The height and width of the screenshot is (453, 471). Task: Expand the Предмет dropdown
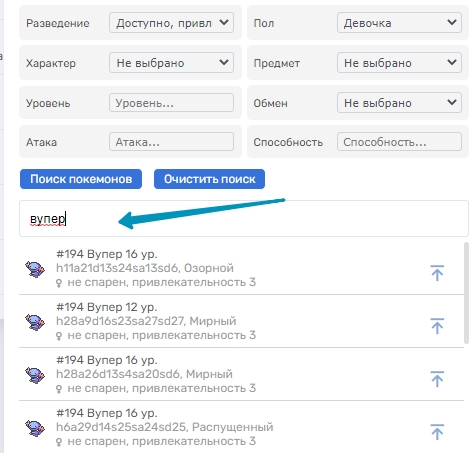pos(399,63)
